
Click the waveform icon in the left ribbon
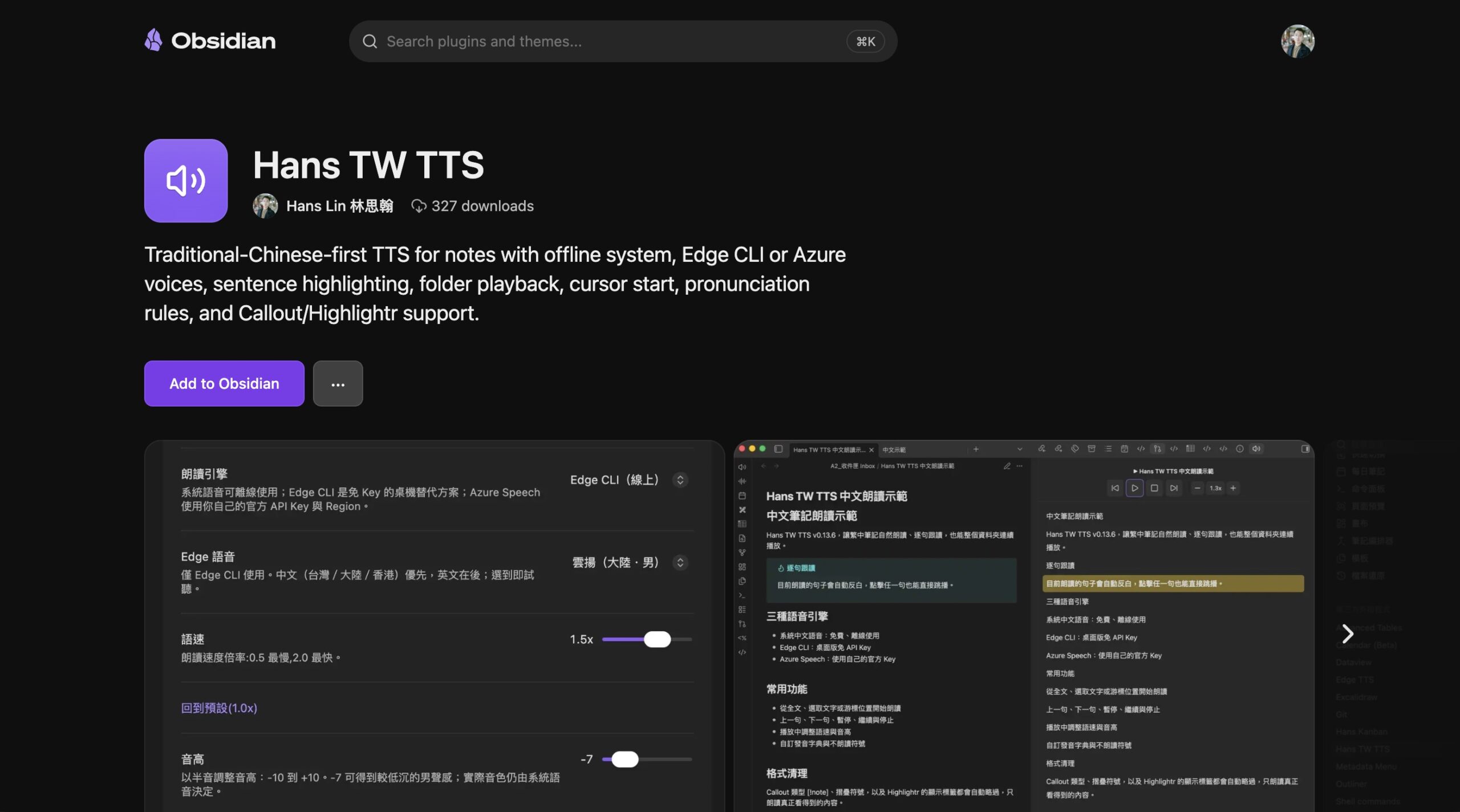point(742,481)
